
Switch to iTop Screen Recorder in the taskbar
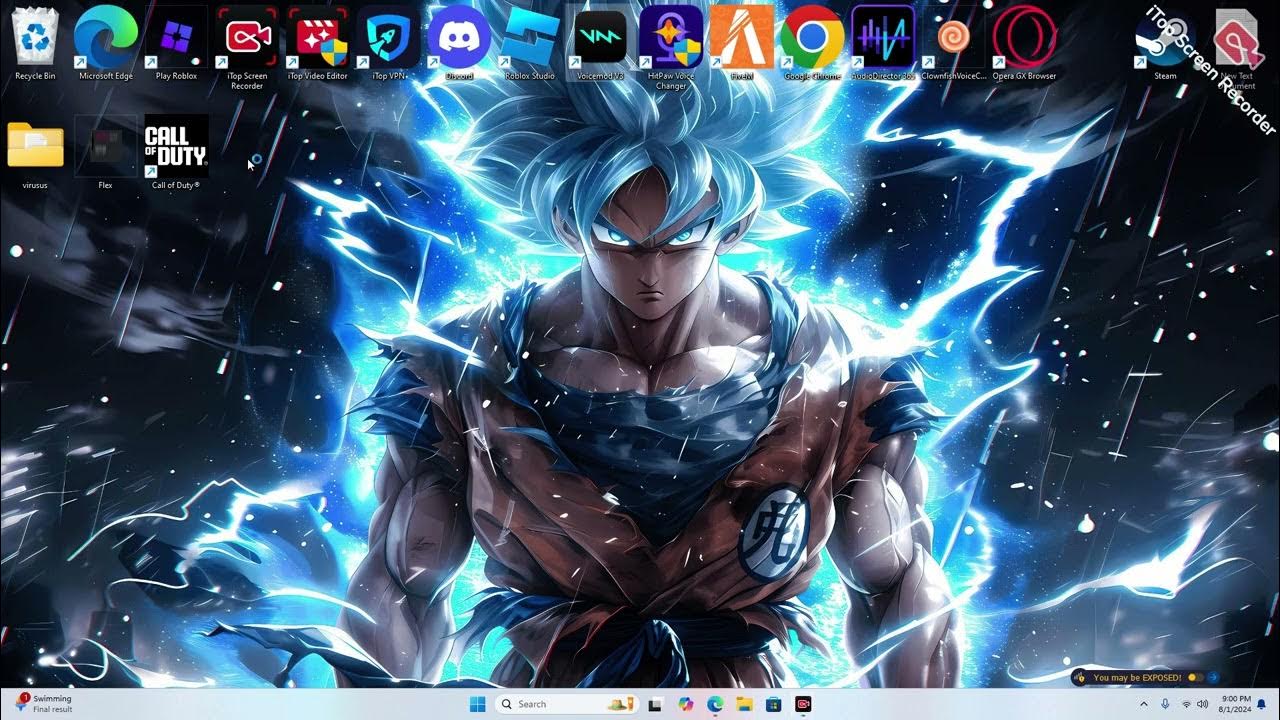pos(802,704)
